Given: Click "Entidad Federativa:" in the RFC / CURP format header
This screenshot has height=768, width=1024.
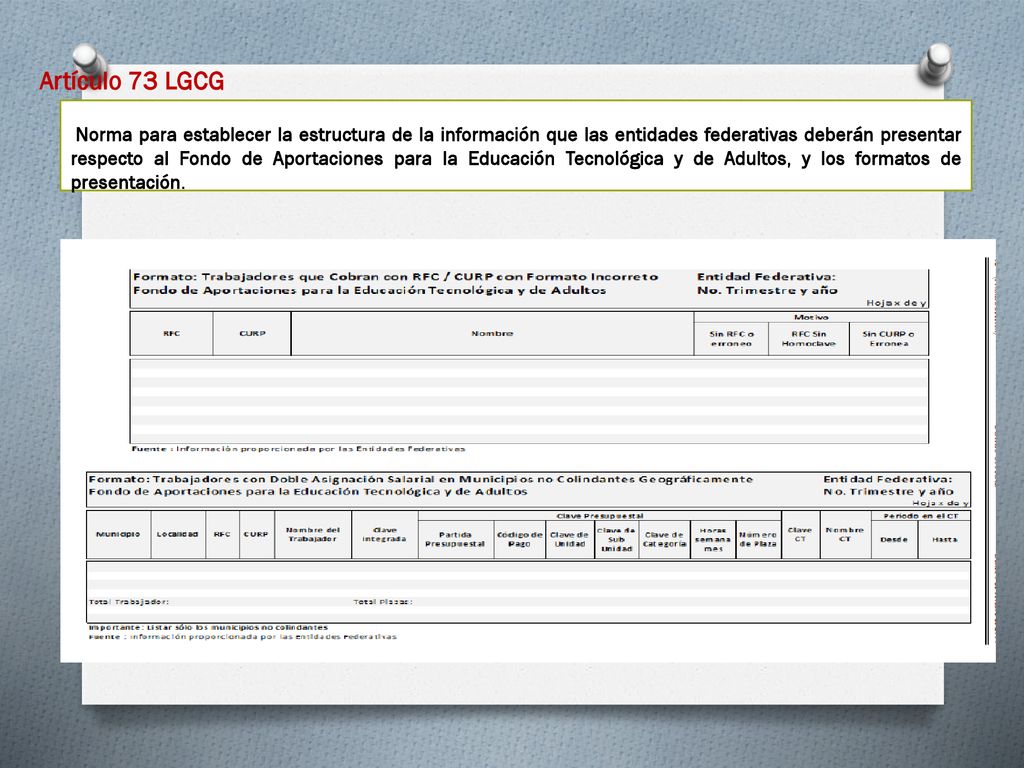Looking at the screenshot, I should click(x=766, y=277).
